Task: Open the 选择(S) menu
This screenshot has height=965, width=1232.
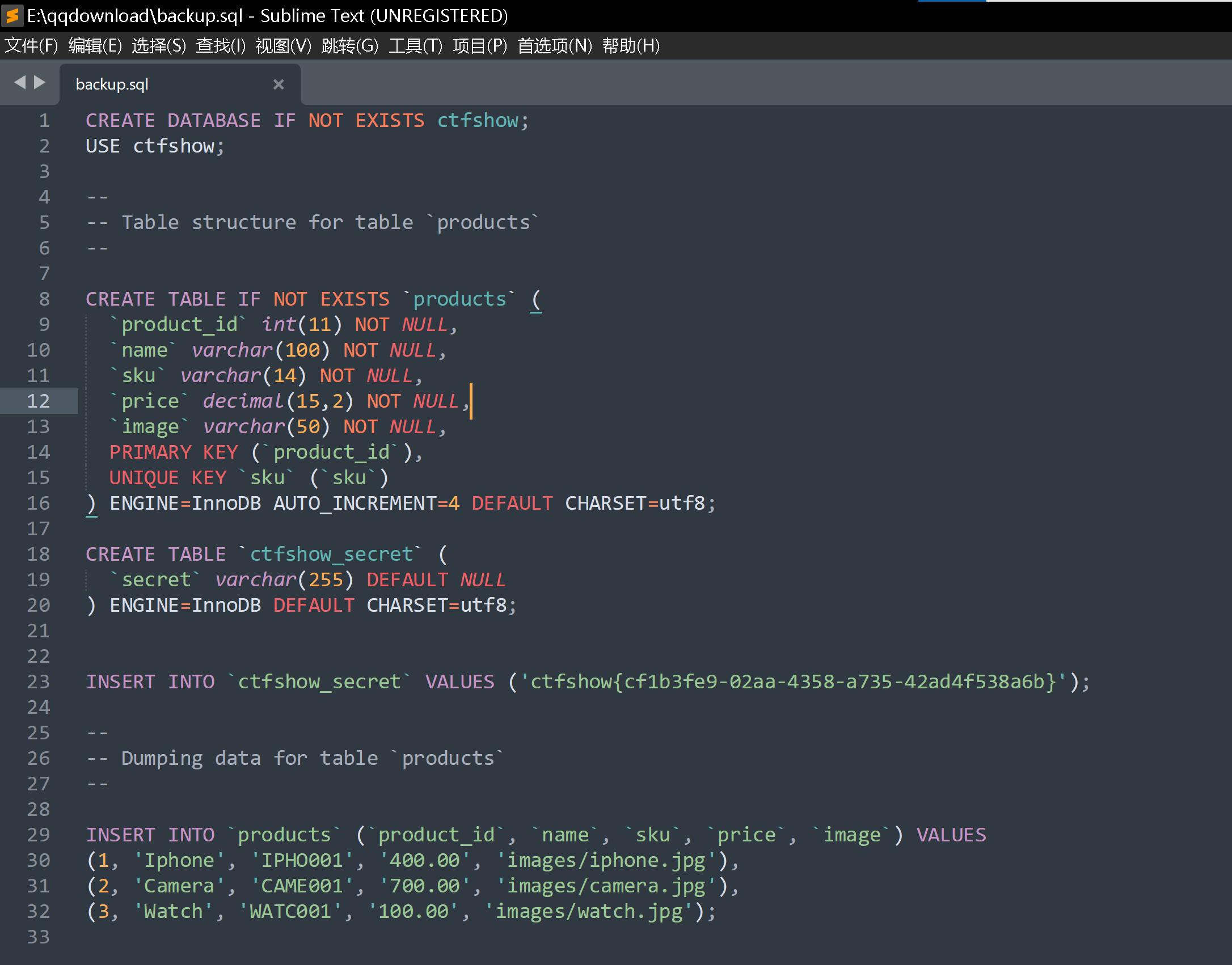Action: point(159,45)
